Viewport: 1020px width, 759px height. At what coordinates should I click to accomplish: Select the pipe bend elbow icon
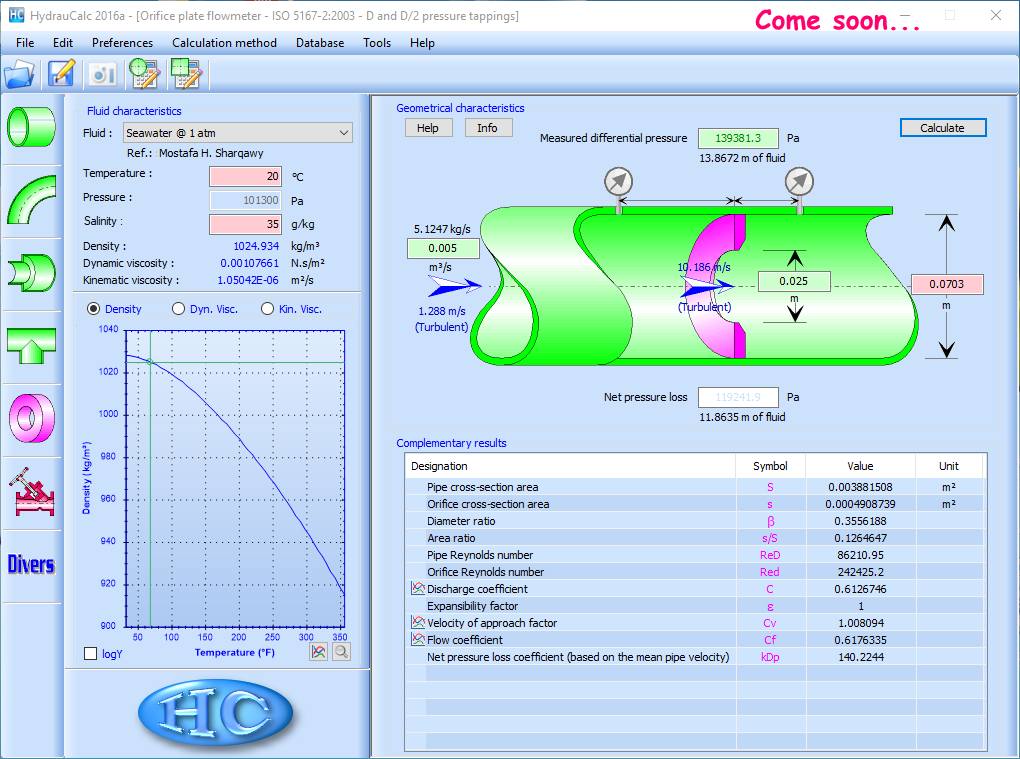pyautogui.click(x=31, y=199)
